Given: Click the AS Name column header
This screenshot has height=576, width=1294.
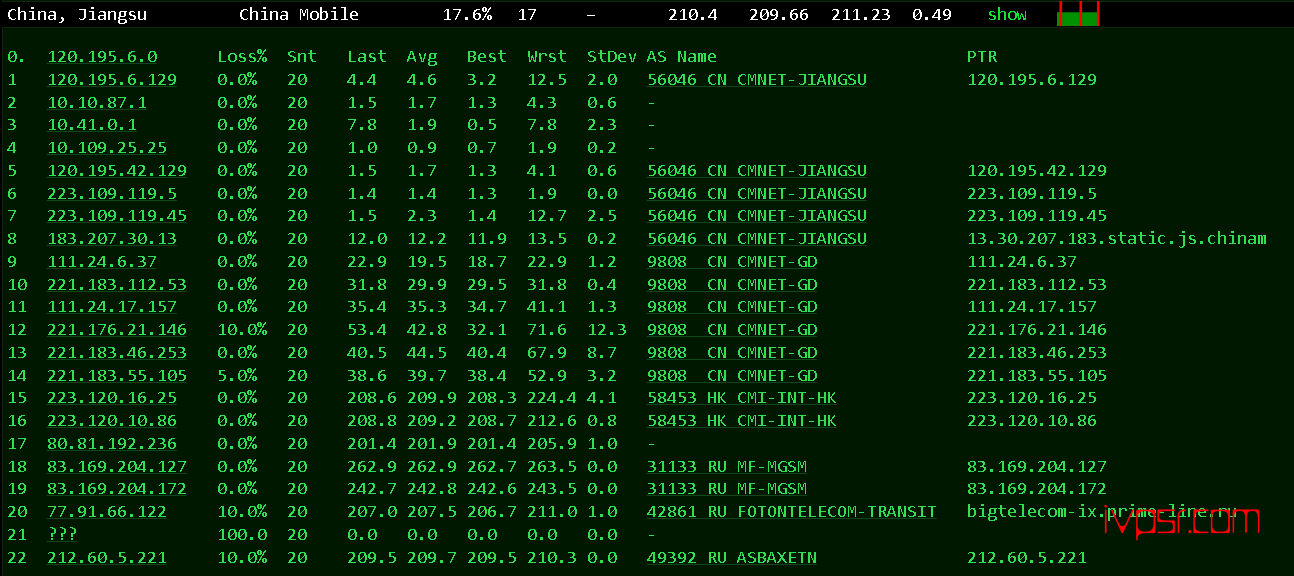Looking at the screenshot, I should point(682,57).
